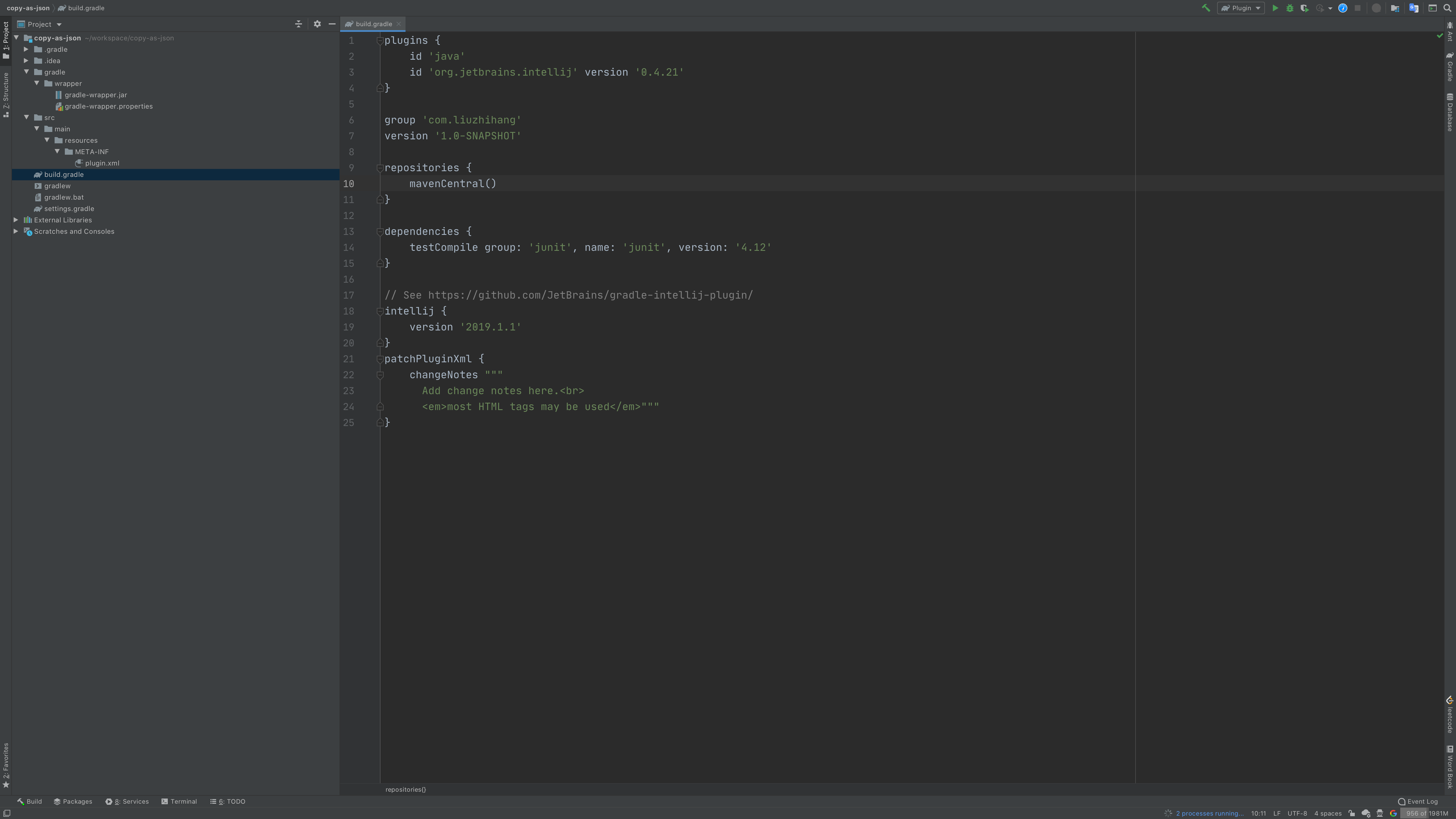Collapse the META-INF folder
This screenshot has width=1456, height=819.
click(57, 151)
